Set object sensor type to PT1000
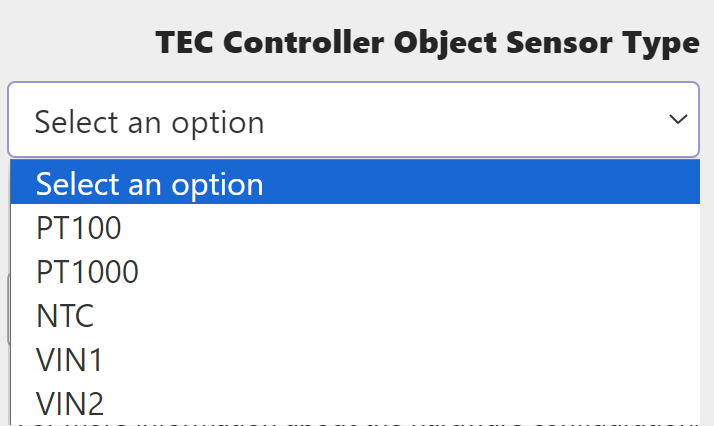The width and height of the screenshot is (714, 426). coord(88,272)
